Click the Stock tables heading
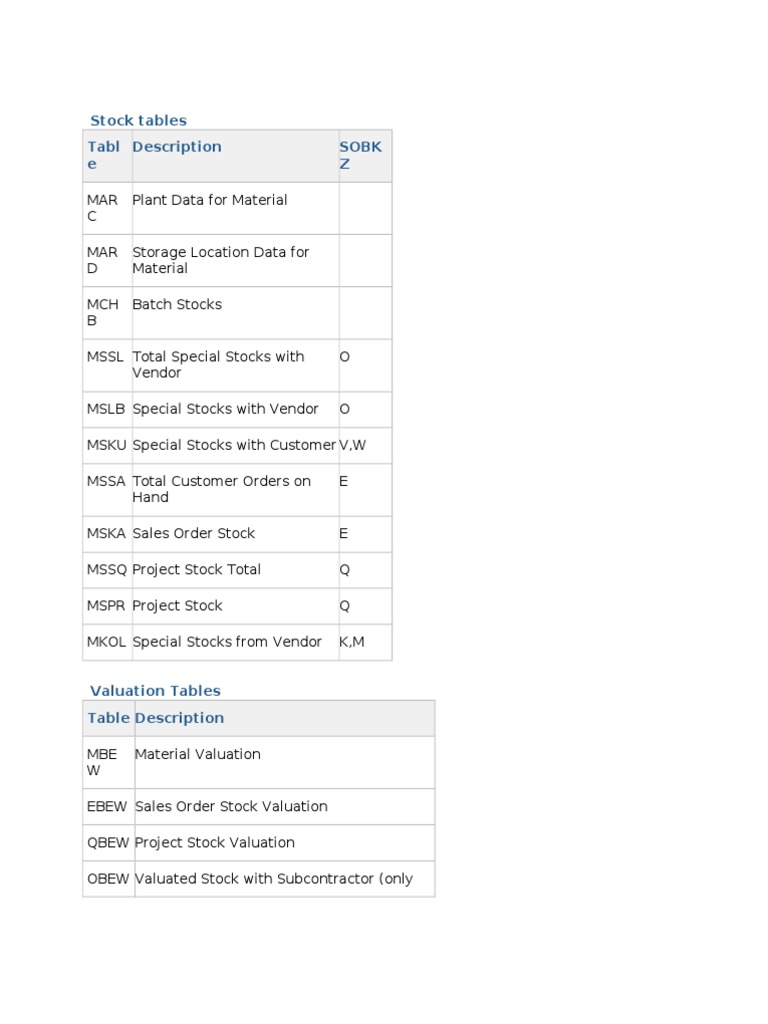 (138, 120)
